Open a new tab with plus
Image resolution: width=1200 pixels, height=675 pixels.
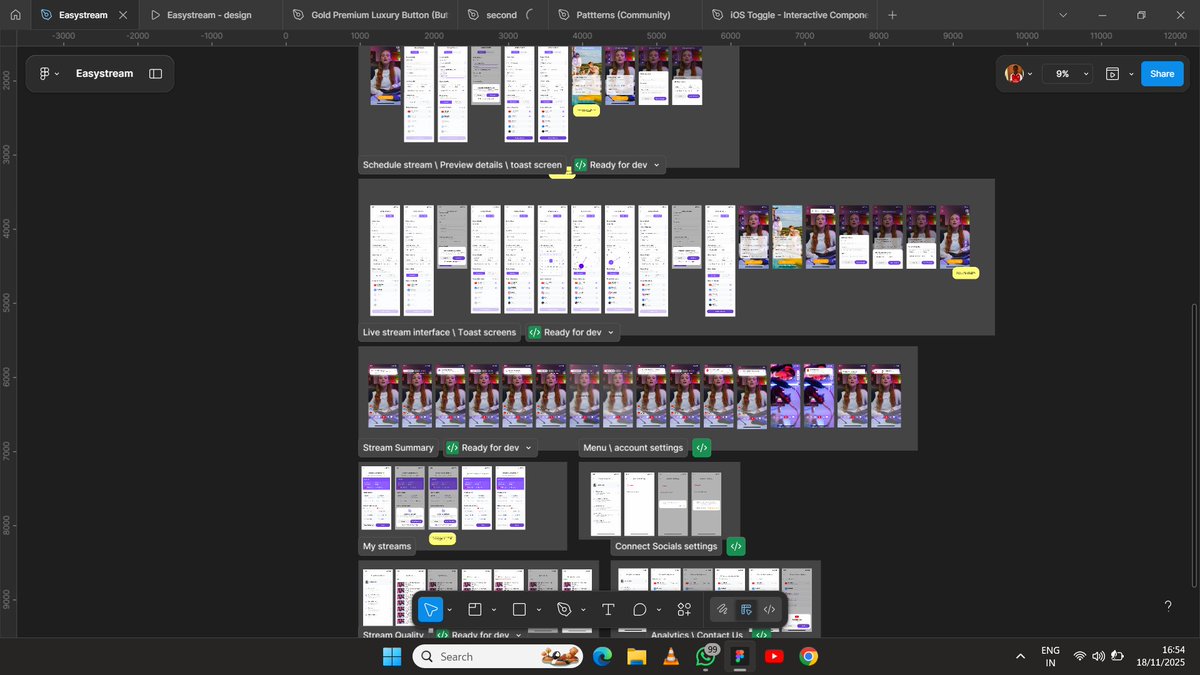pyautogui.click(x=892, y=15)
